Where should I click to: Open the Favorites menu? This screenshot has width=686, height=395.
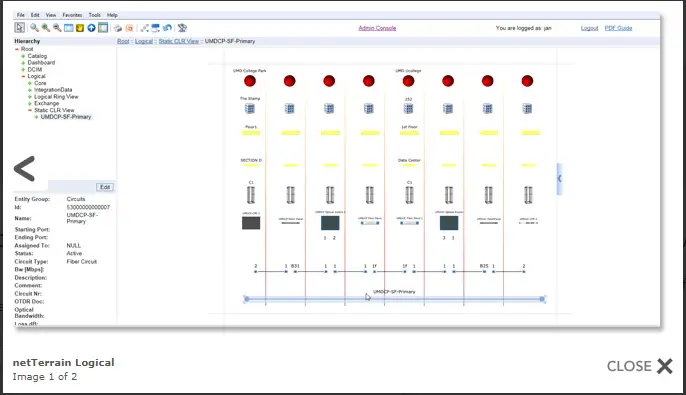tap(72, 15)
